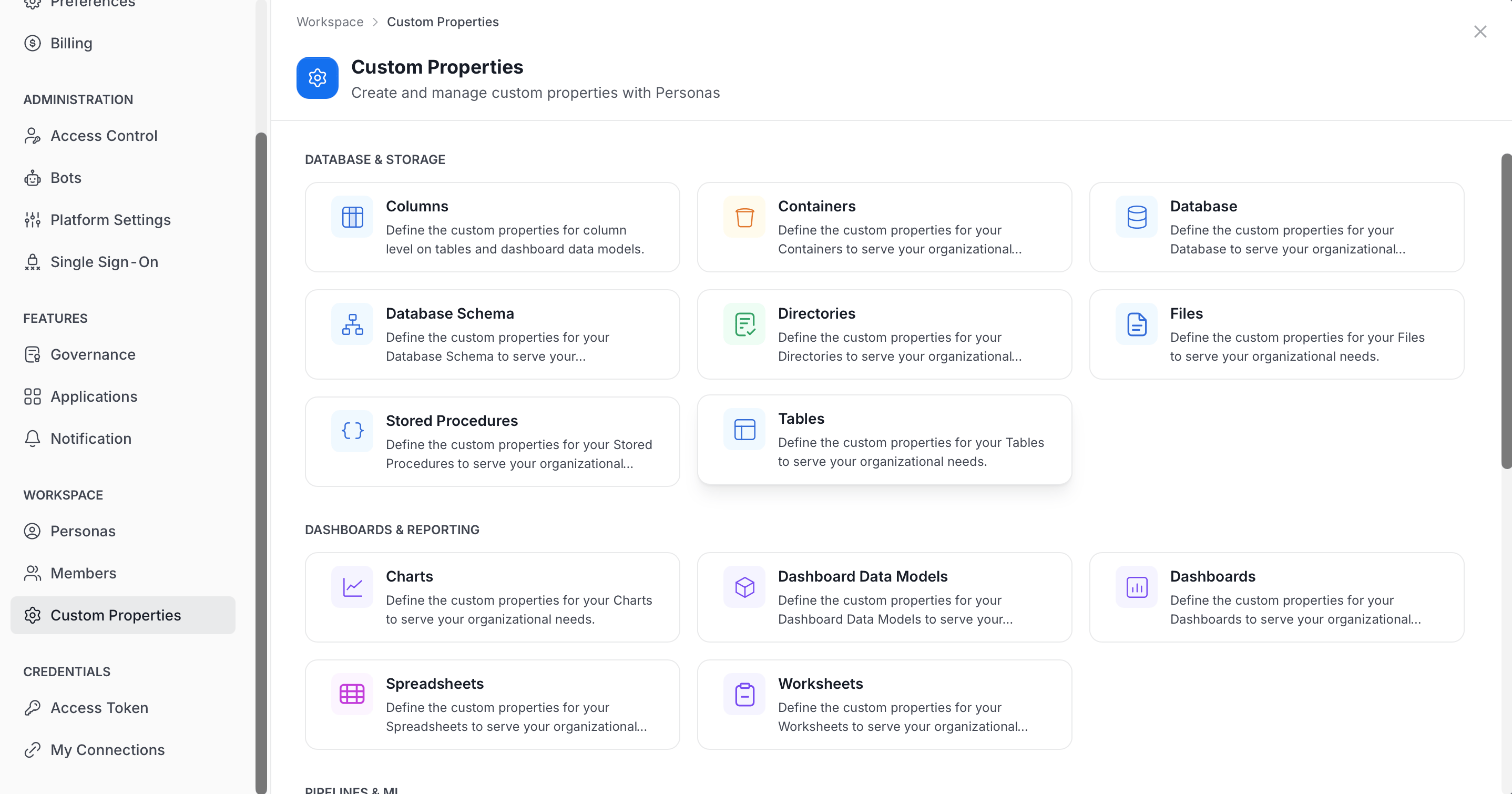
Task: Open the Personas workspace page
Action: point(123,531)
